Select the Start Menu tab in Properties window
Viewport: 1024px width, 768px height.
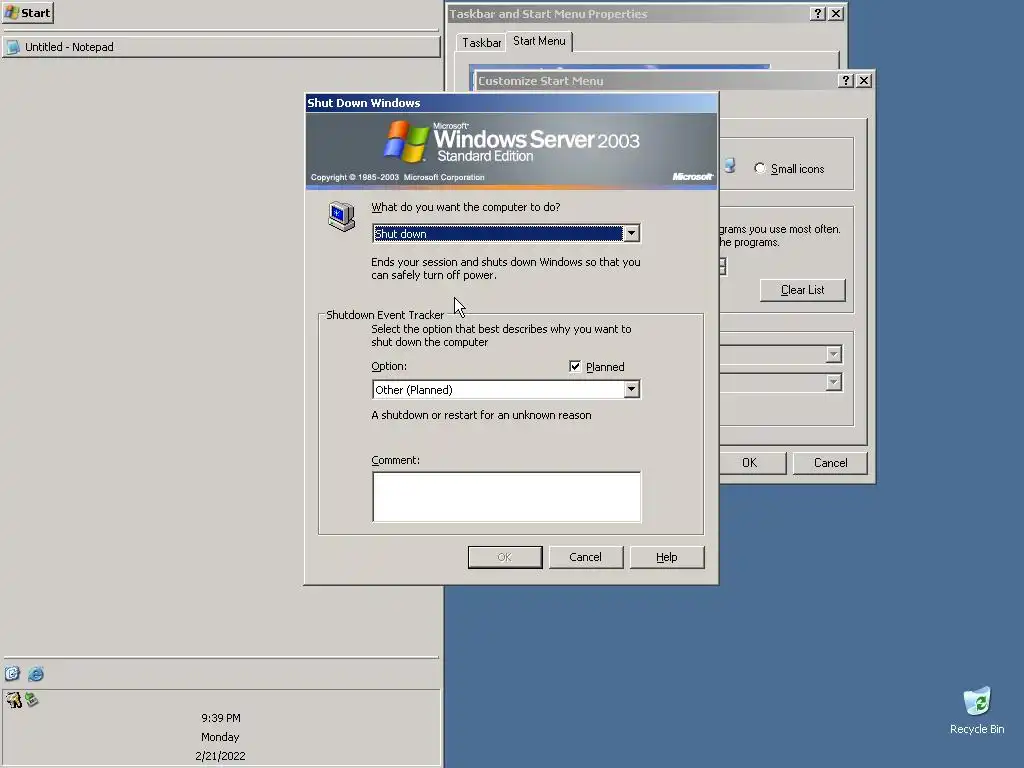[539, 40]
